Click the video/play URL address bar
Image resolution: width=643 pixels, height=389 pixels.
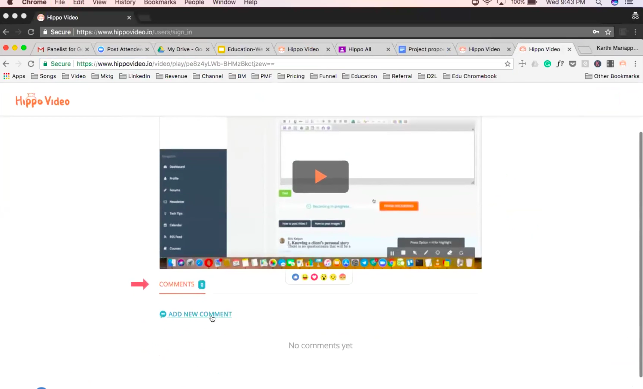277,64
